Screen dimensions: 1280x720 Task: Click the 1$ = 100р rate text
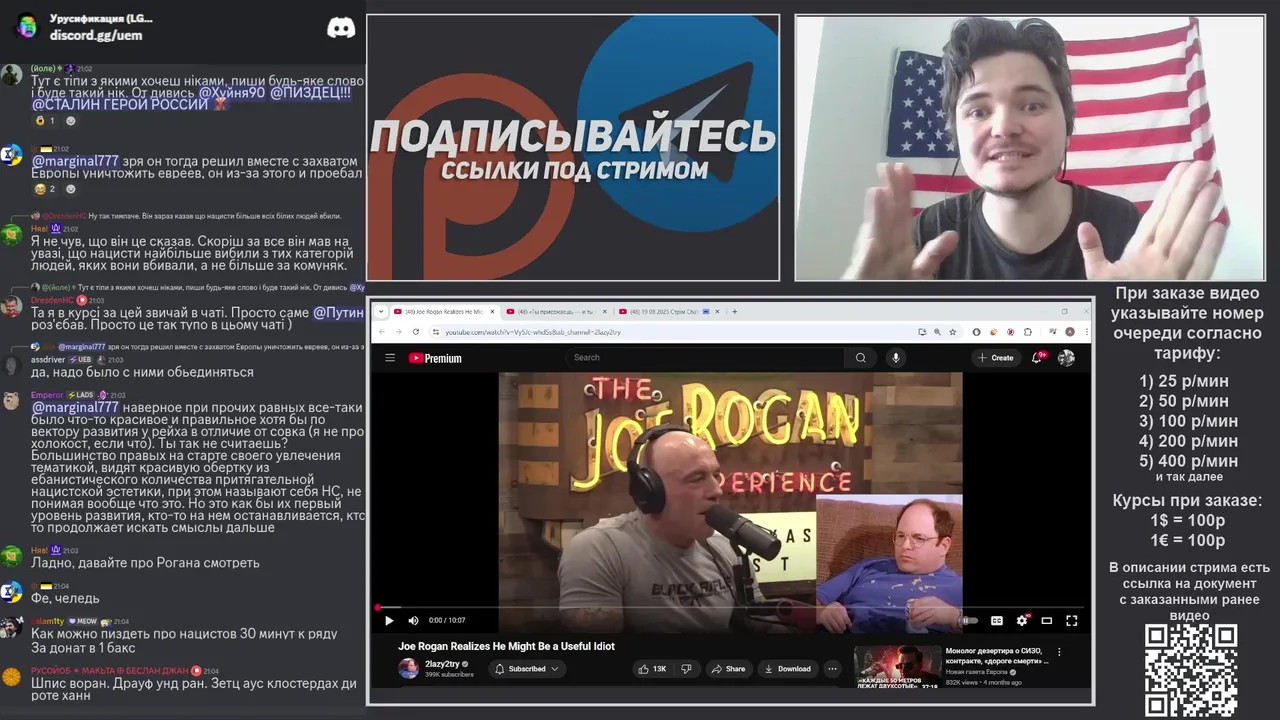(x=1187, y=520)
